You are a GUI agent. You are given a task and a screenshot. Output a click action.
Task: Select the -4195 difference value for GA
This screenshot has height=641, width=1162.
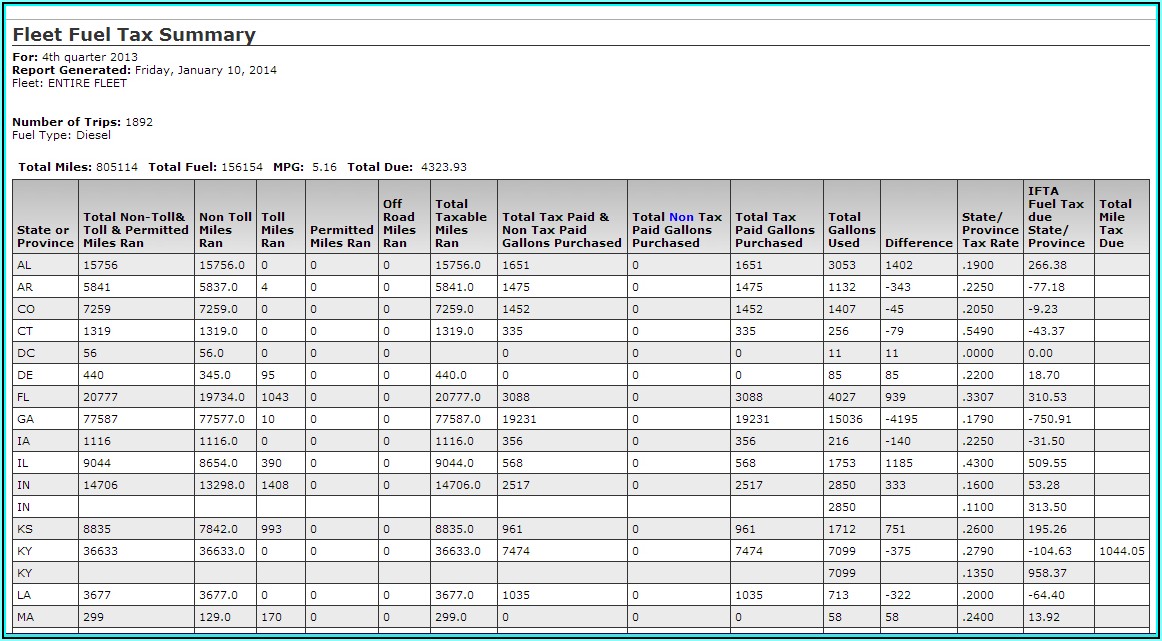click(x=902, y=419)
